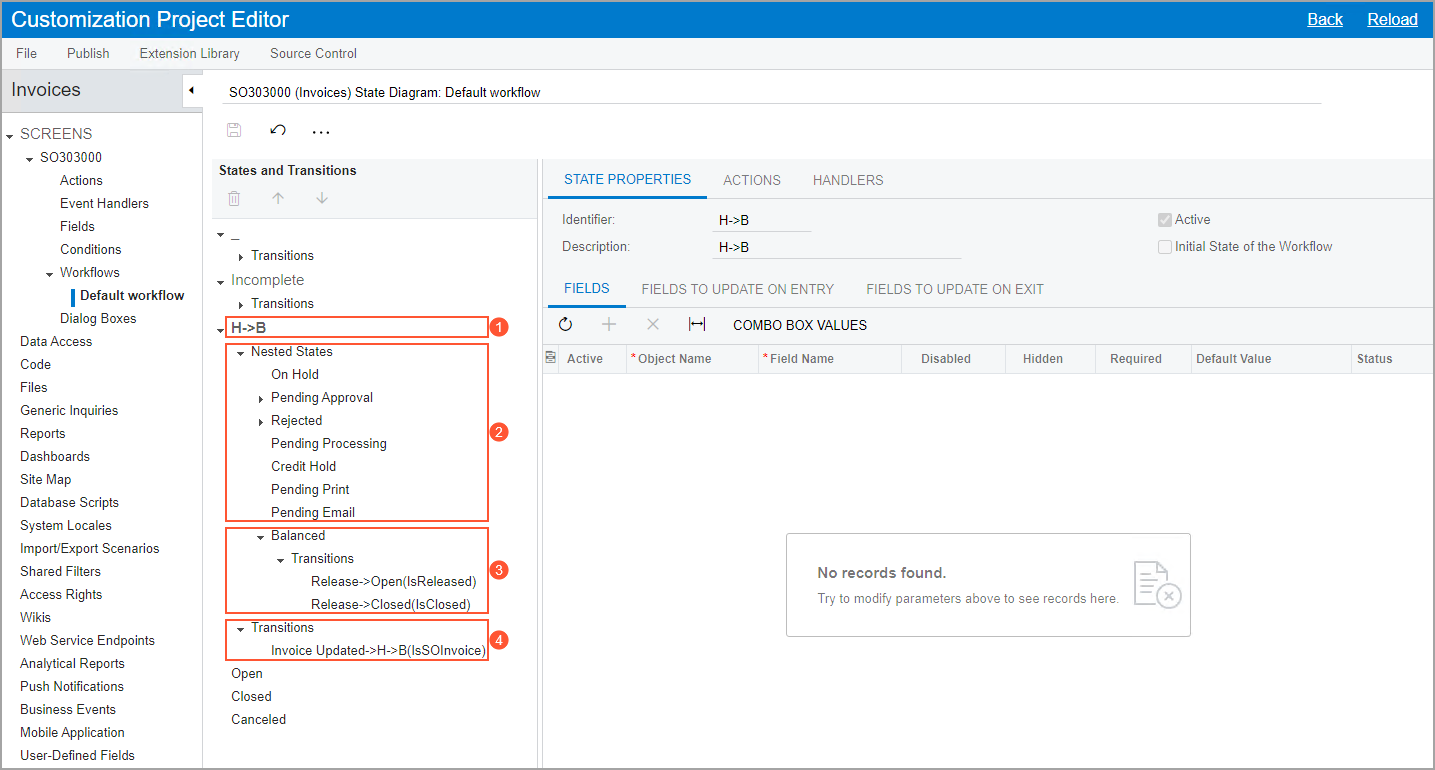Open the Publish menu
This screenshot has height=770, width=1435.
88,53
